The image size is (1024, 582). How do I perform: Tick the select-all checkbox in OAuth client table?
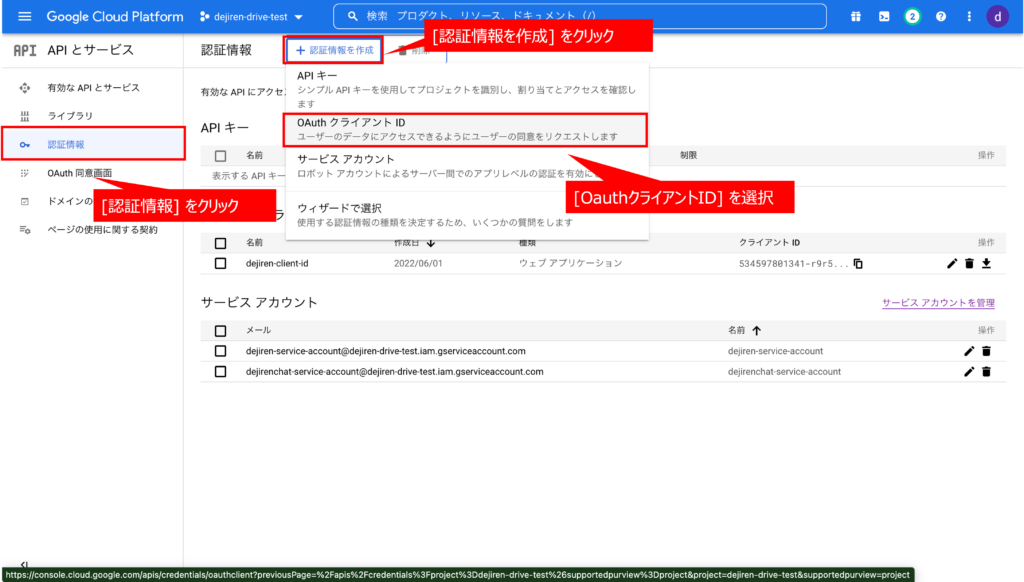click(221, 243)
